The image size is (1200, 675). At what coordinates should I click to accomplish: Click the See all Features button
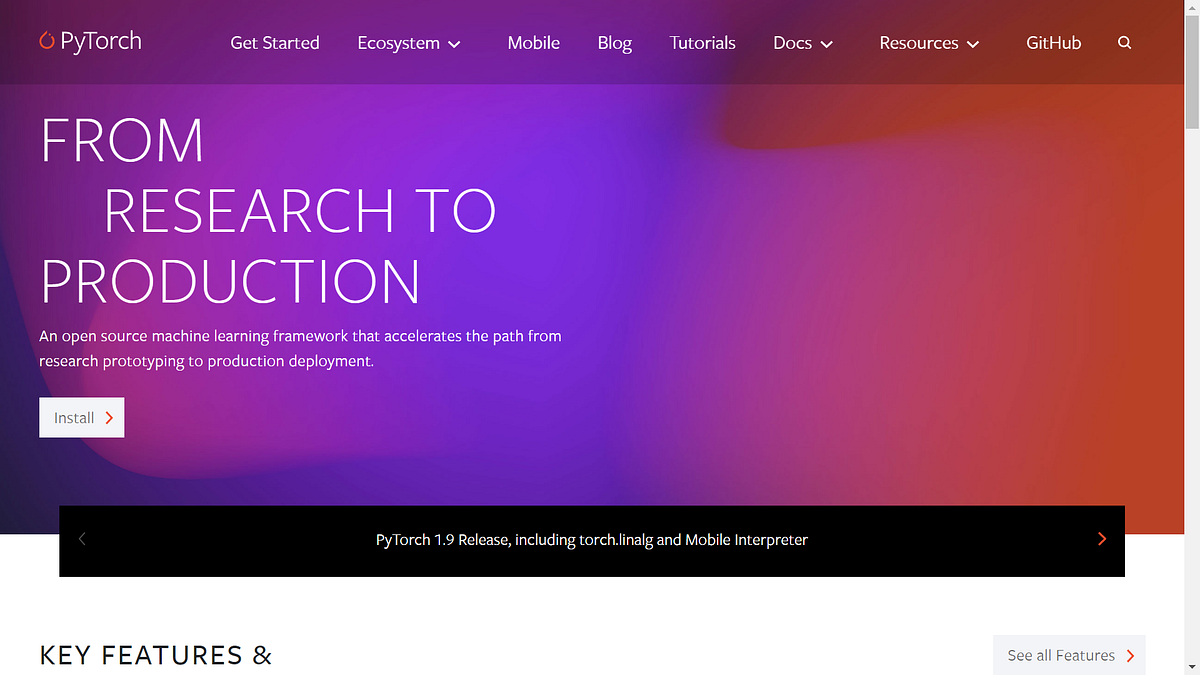[x=1062, y=655]
